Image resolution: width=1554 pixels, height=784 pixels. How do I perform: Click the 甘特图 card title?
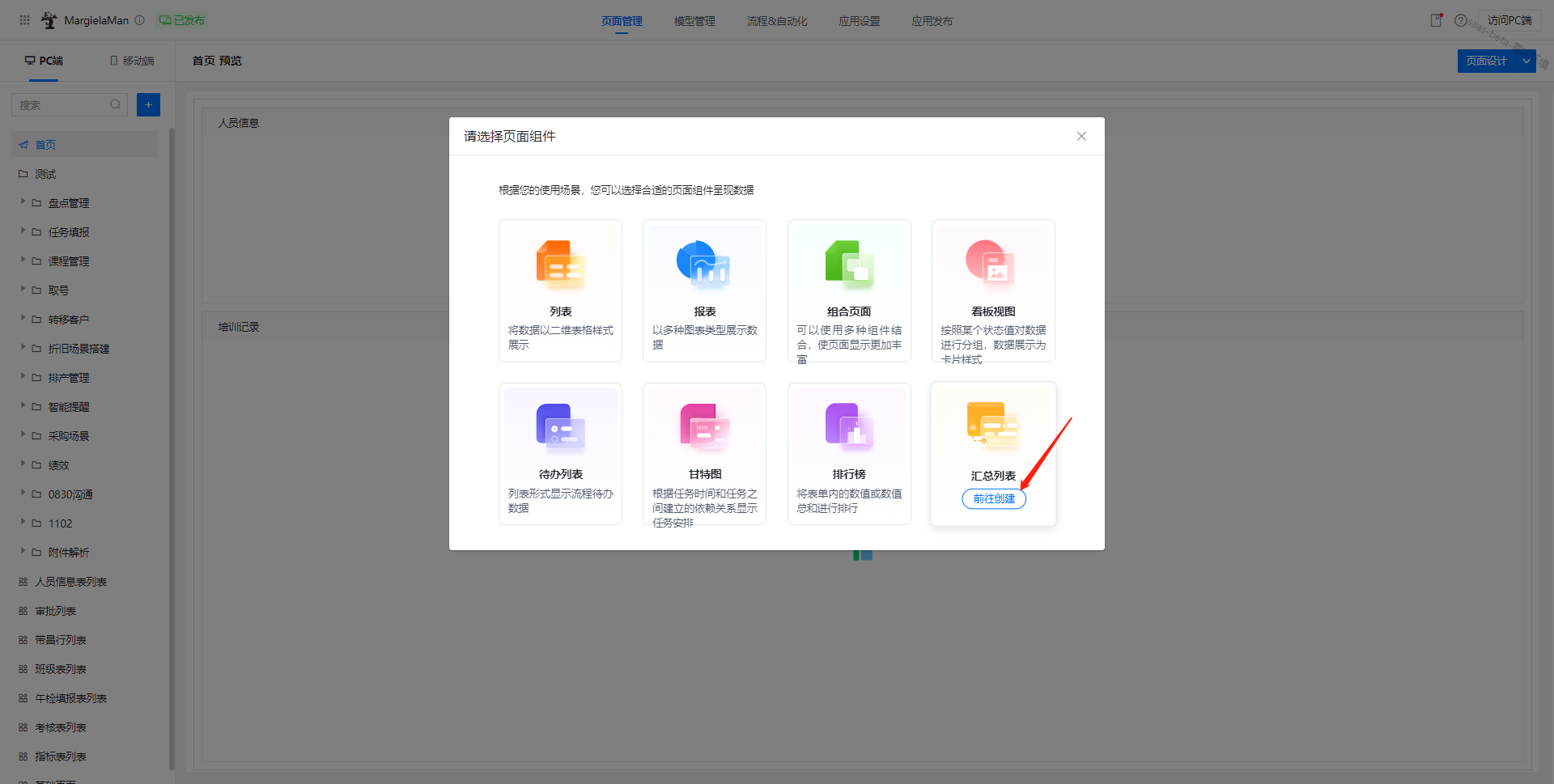pos(704,474)
